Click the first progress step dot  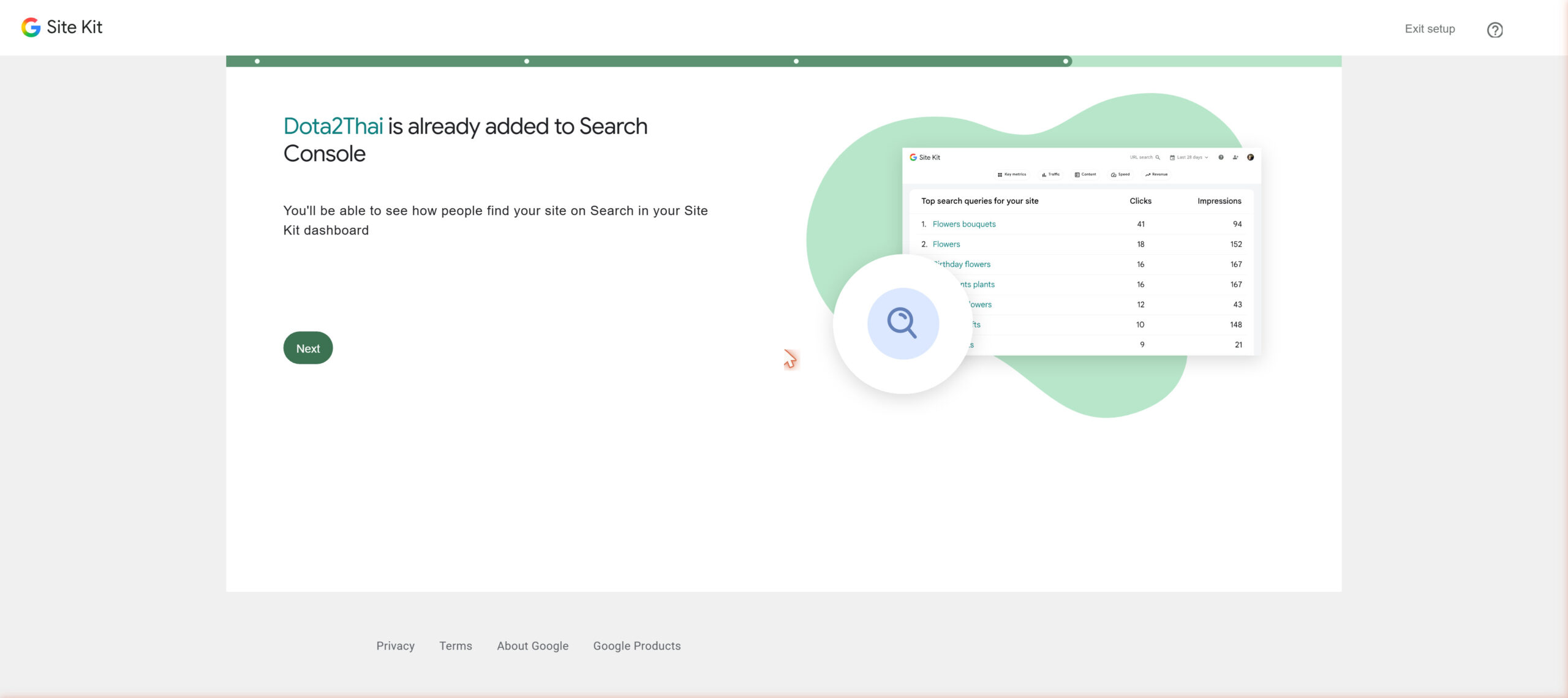click(257, 61)
